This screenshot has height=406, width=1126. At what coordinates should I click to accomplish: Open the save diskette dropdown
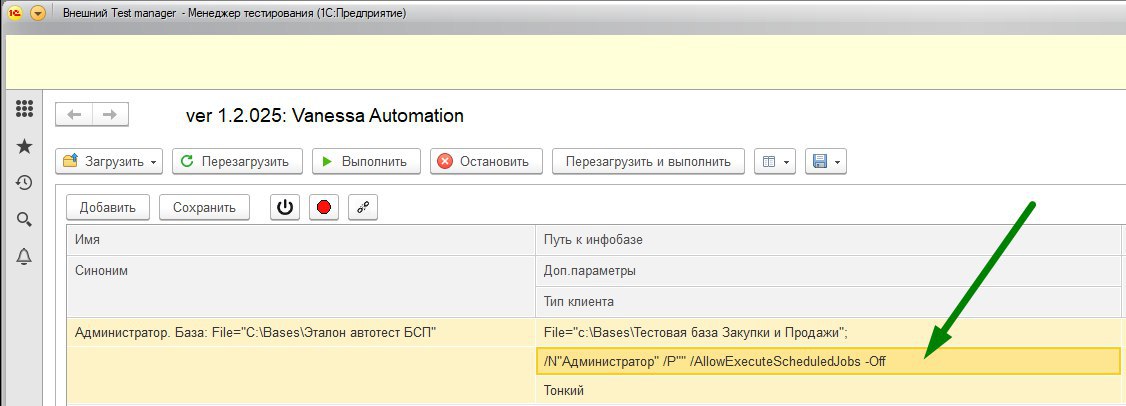[x=826, y=162]
